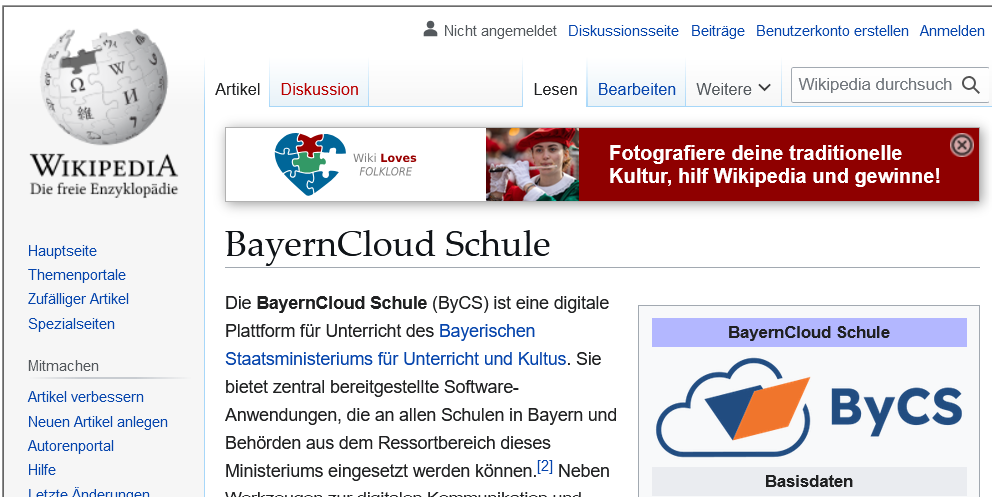
Task: Open the Diskussionsseite link
Action: [x=623, y=31]
